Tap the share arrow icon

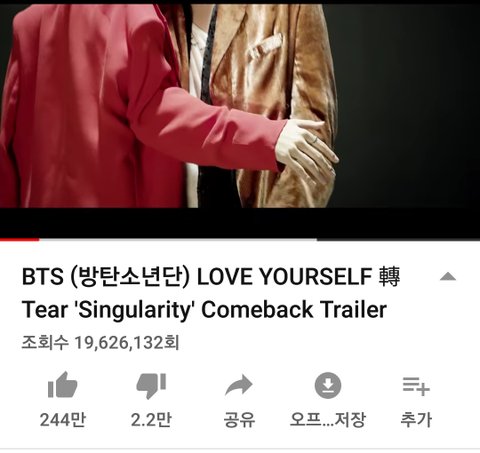pyautogui.click(x=239, y=385)
